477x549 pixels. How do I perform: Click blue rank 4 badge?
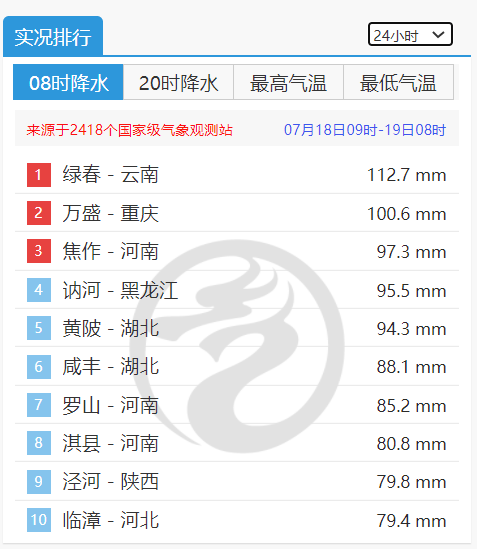(39, 290)
